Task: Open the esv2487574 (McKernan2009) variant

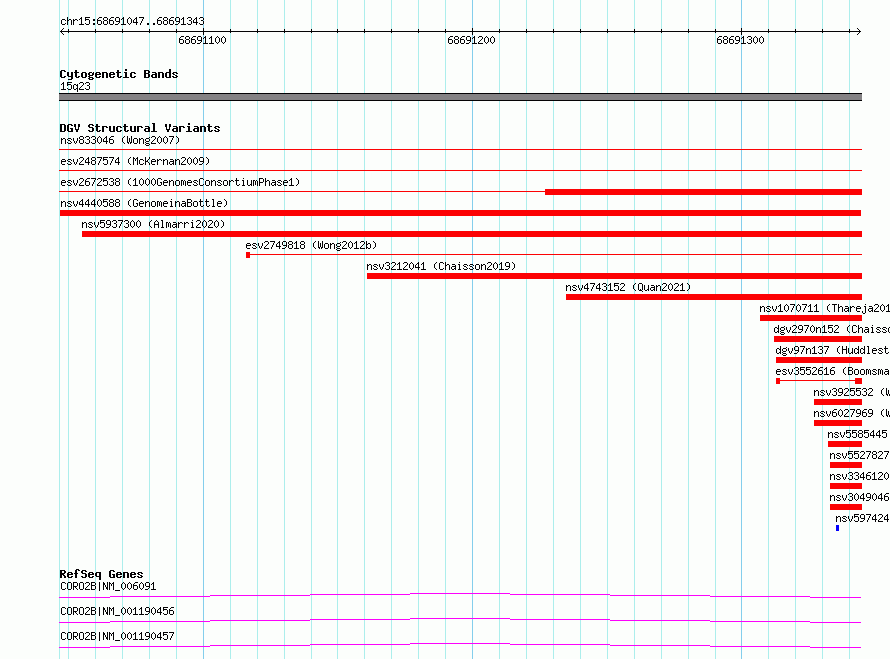Action: pyautogui.click(x=135, y=161)
